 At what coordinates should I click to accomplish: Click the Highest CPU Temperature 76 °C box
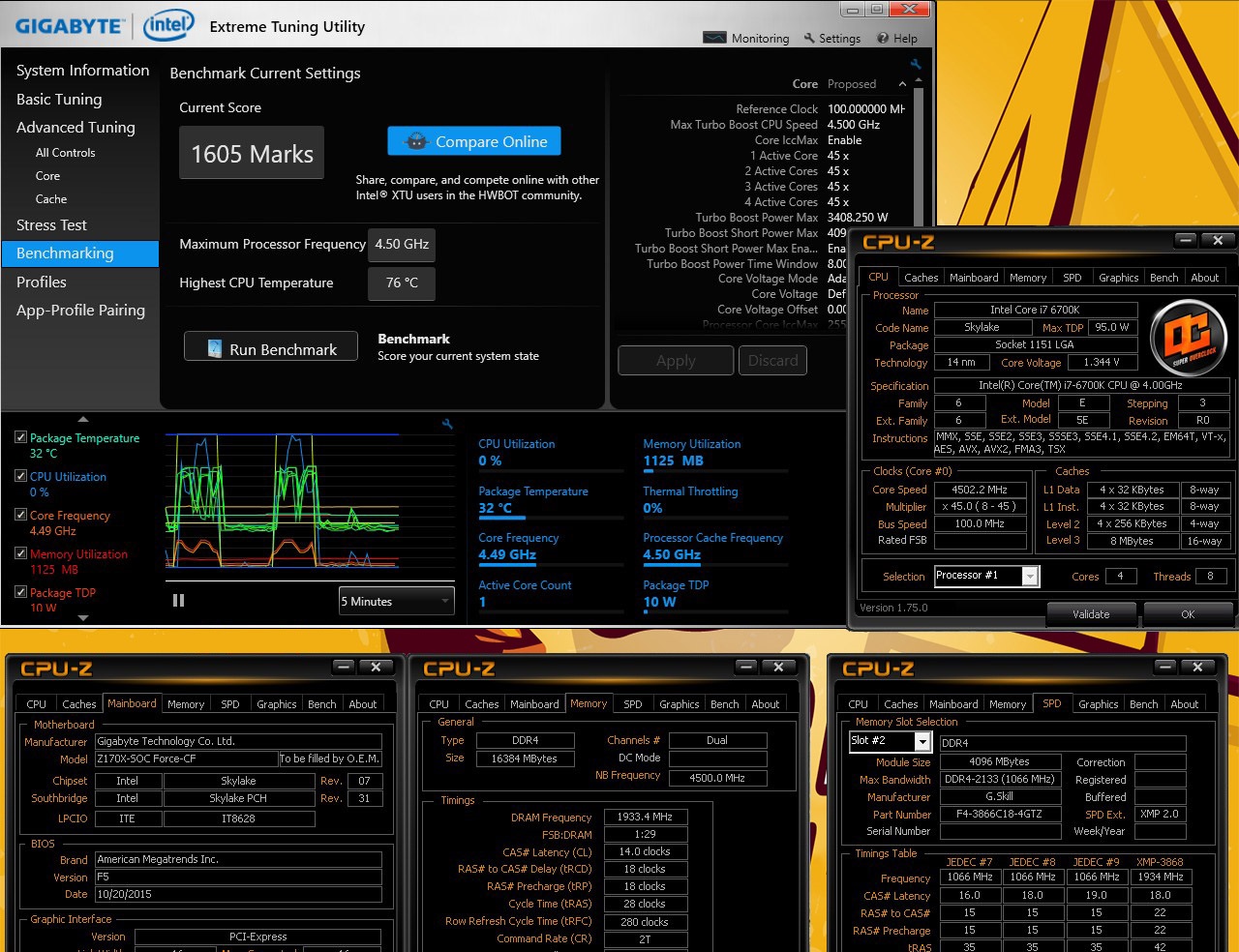coord(402,283)
